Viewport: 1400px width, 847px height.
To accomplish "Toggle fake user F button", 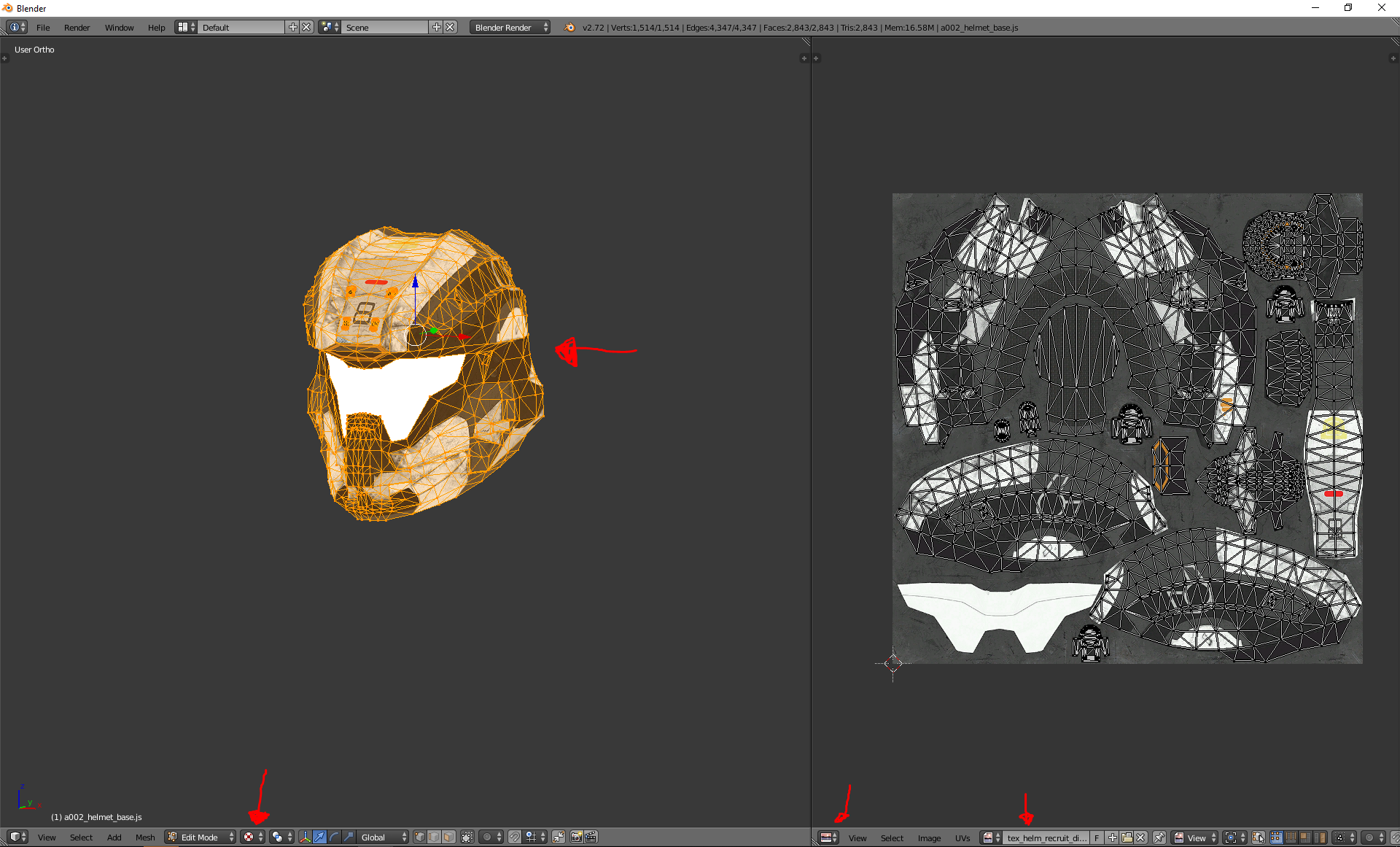I will (x=1097, y=838).
